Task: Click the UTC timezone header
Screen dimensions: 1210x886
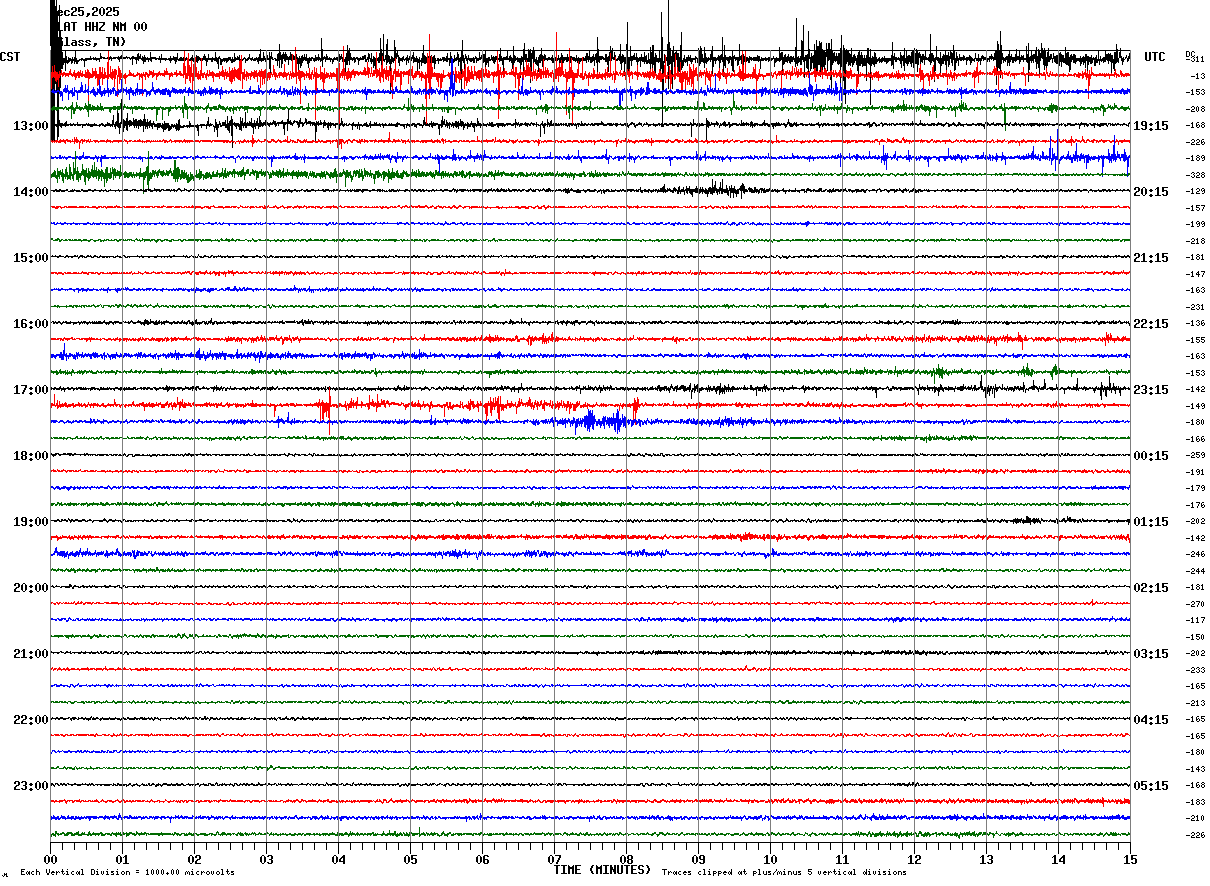Action: (1155, 57)
